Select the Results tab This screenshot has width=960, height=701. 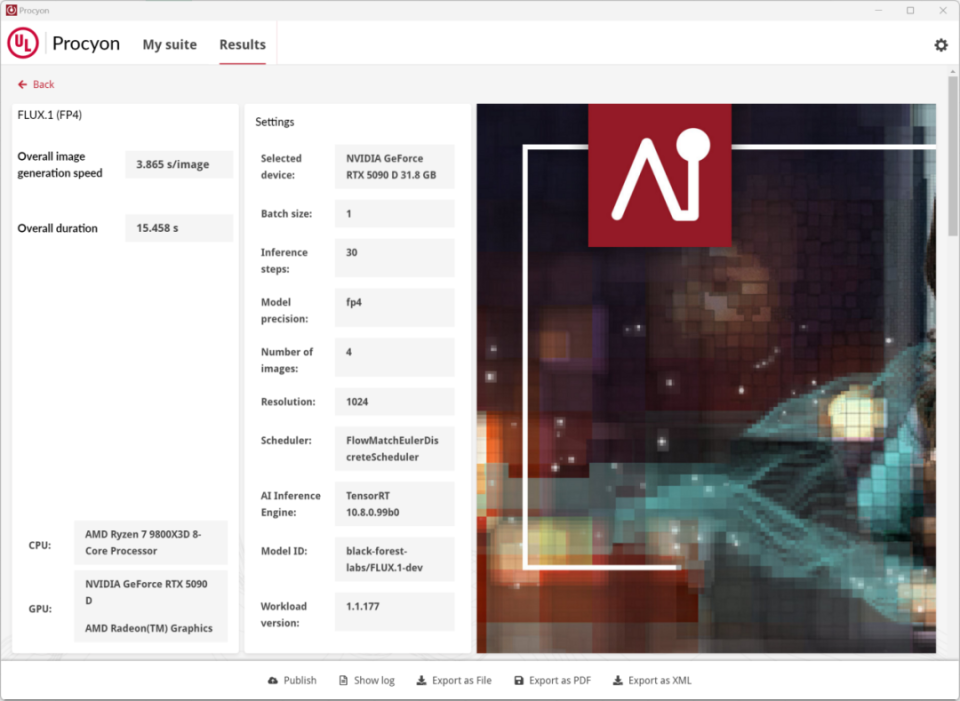coord(242,45)
